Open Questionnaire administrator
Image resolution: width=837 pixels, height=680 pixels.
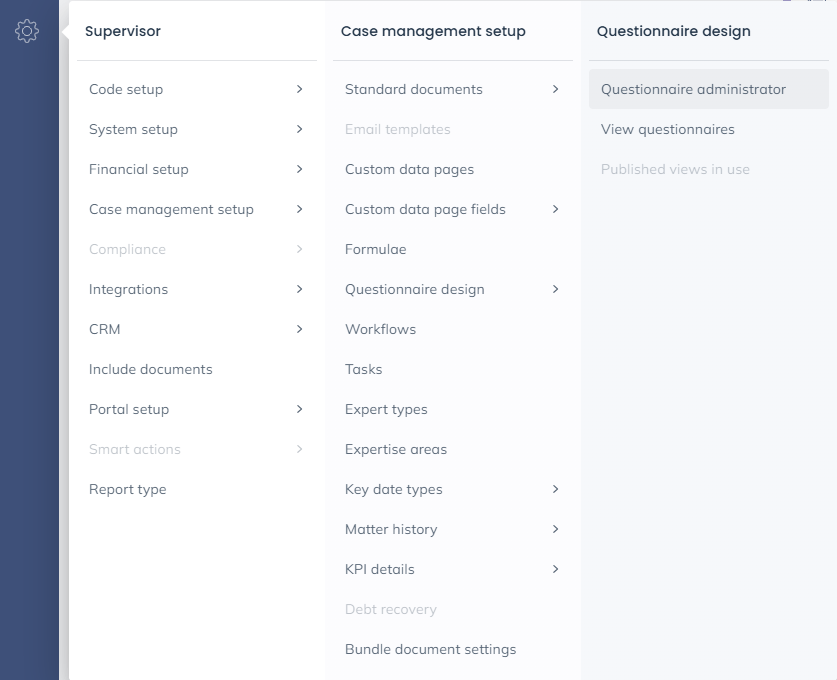tap(693, 89)
